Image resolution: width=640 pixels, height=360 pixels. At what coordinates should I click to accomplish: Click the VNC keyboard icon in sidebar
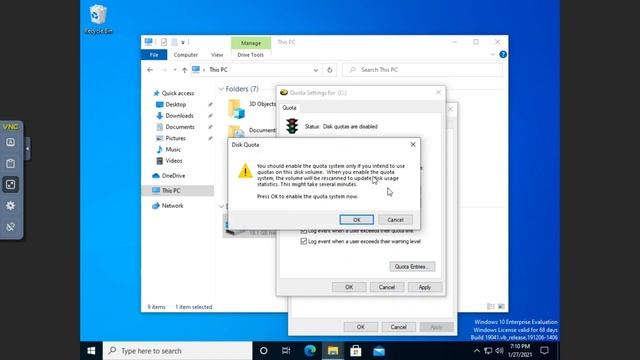[11, 142]
